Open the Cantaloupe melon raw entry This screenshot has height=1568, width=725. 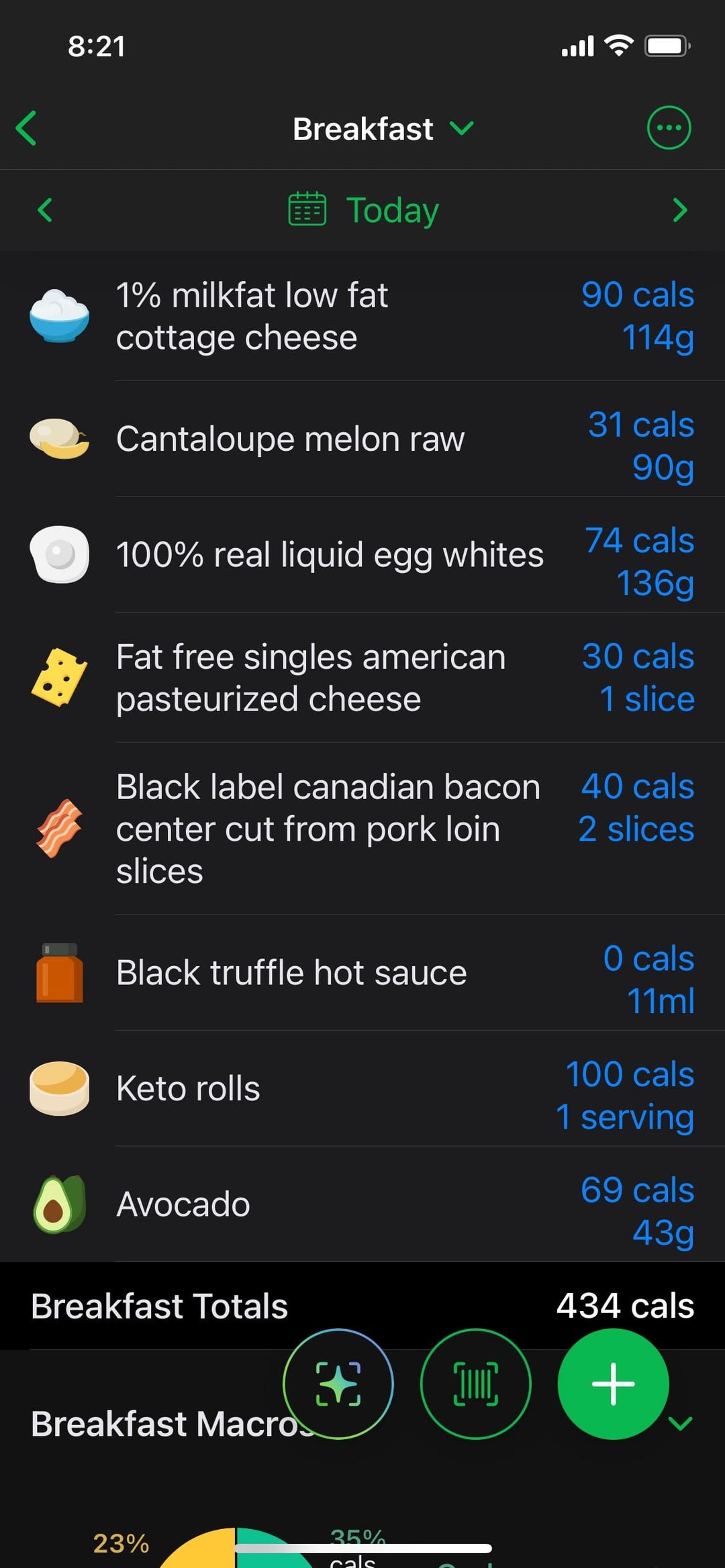coord(290,439)
